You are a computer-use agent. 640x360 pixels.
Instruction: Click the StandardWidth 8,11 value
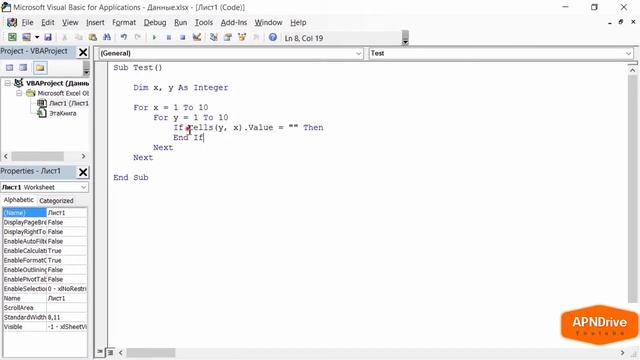(x=67, y=317)
